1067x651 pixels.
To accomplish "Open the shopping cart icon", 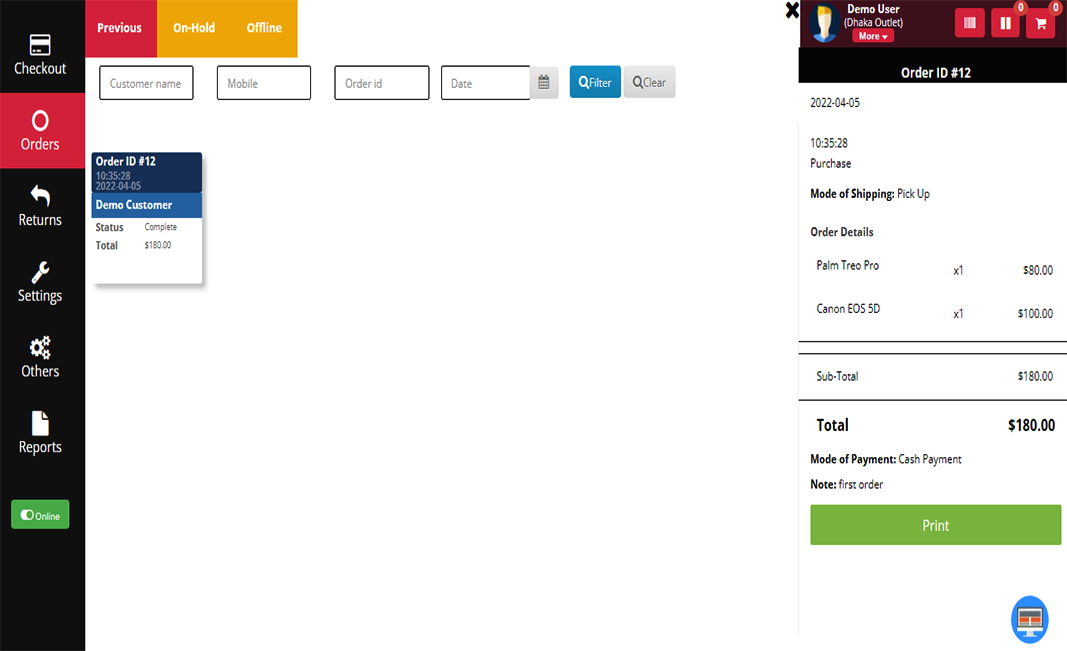I will click(x=1040, y=23).
